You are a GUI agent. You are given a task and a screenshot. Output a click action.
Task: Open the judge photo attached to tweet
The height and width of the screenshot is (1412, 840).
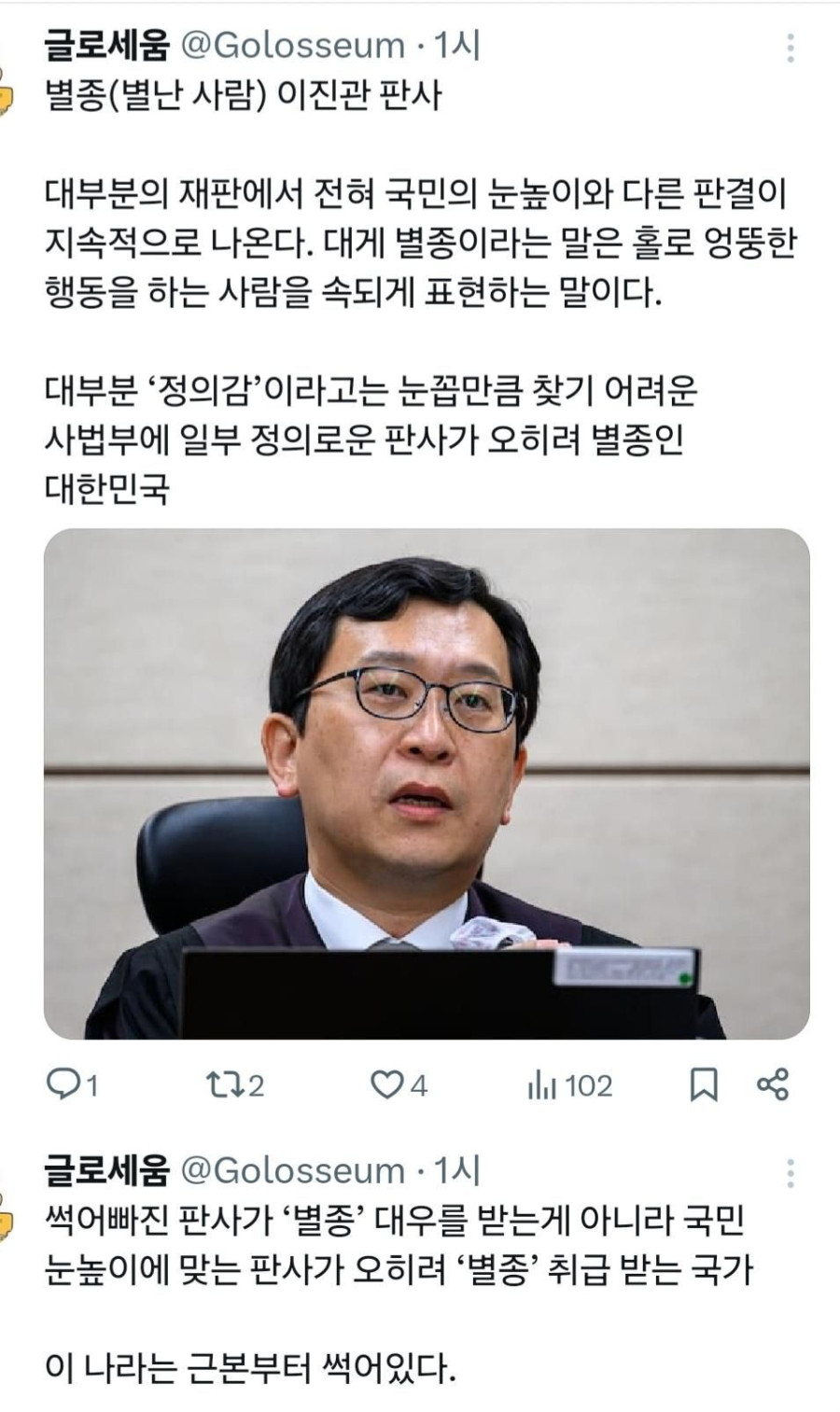coord(427,784)
